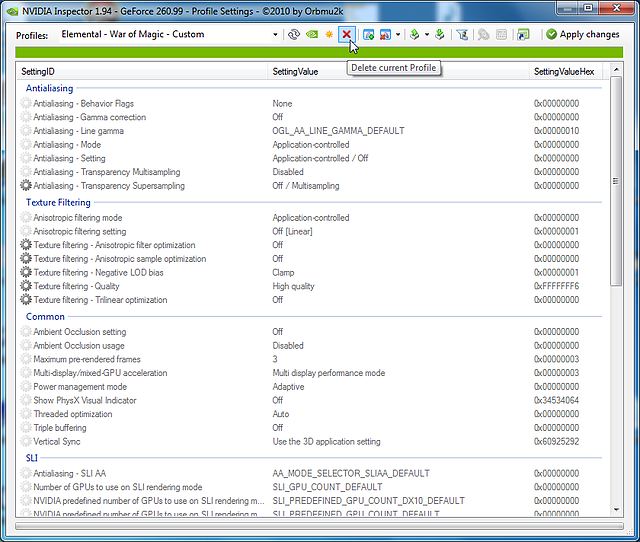
Task: Click the green NVIDIA restore defaults icon
Action: (312, 35)
